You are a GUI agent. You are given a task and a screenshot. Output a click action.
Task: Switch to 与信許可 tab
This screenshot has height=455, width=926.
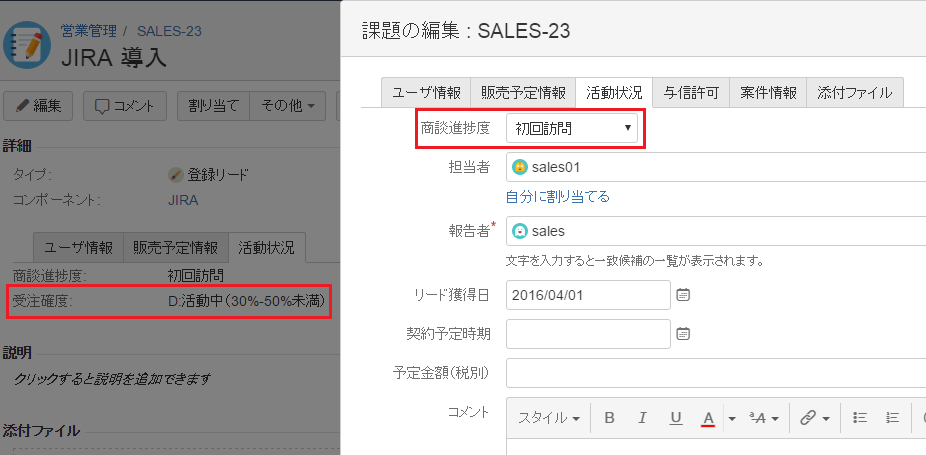pyautogui.click(x=691, y=93)
